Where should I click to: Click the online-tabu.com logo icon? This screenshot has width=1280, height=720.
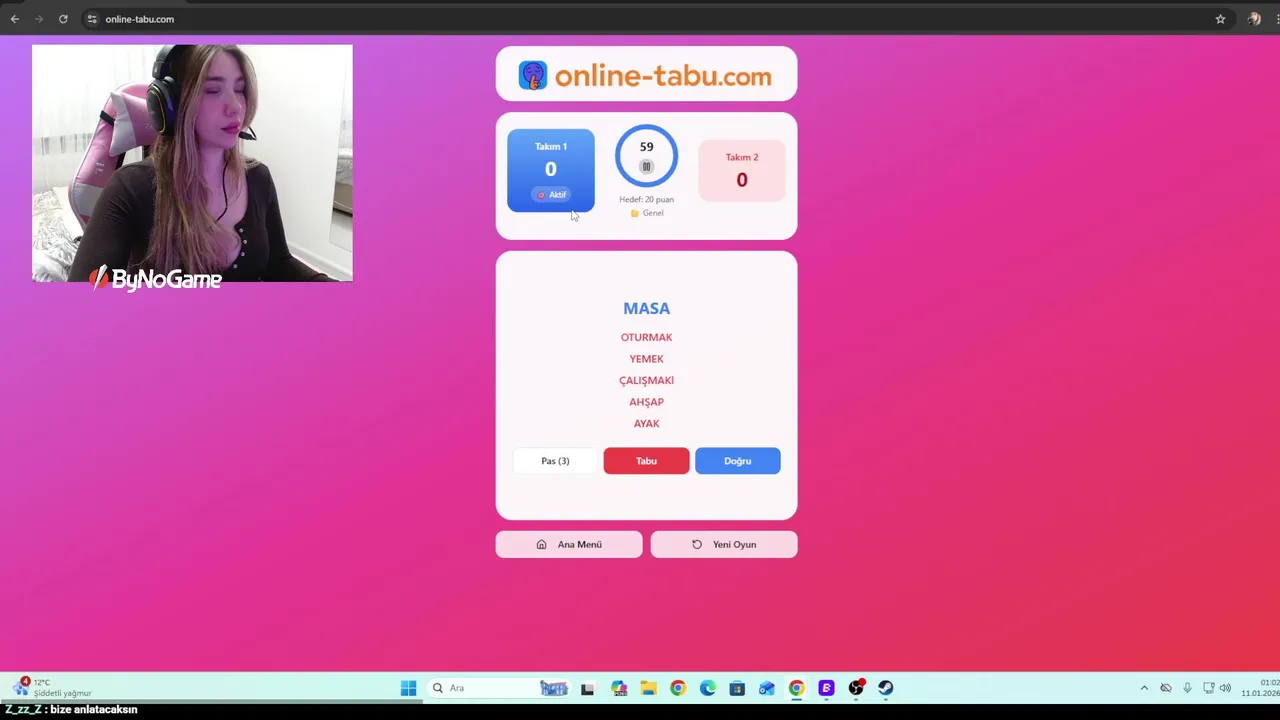(x=533, y=76)
